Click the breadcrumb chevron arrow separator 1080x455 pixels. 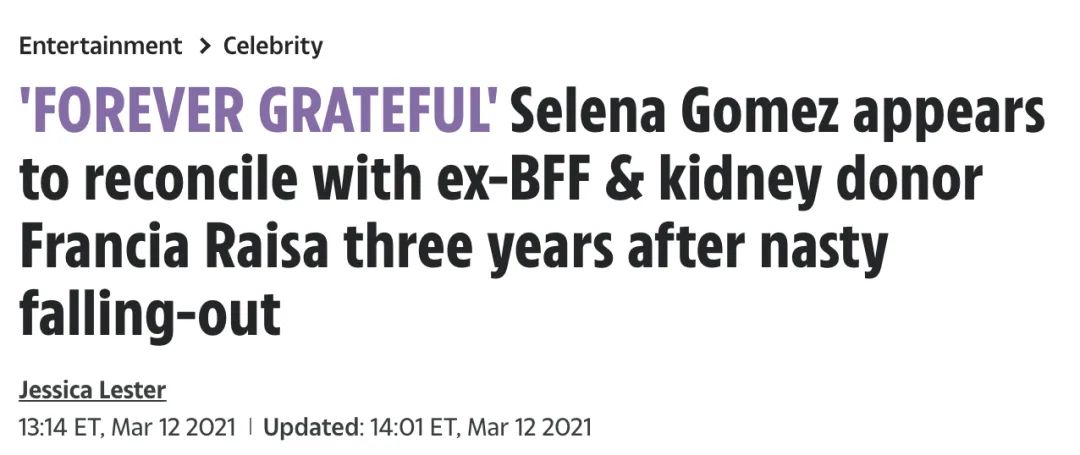click(203, 46)
